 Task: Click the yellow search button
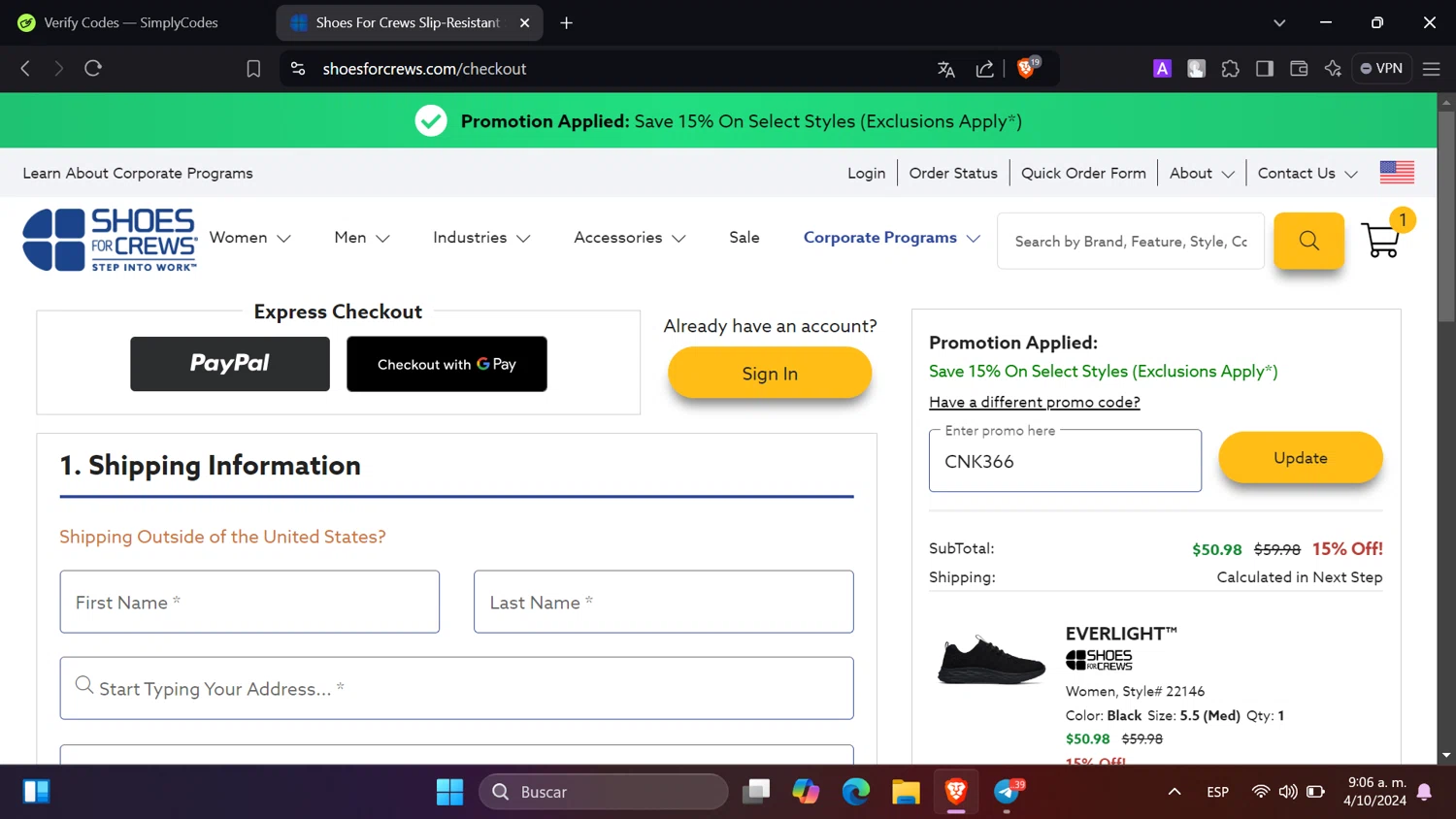point(1308,241)
